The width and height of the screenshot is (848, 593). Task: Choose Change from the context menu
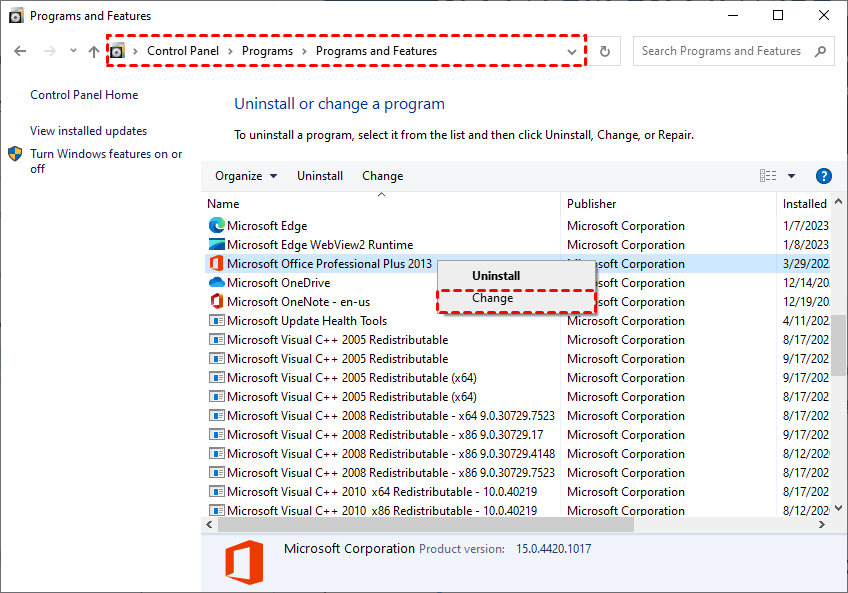[493, 298]
